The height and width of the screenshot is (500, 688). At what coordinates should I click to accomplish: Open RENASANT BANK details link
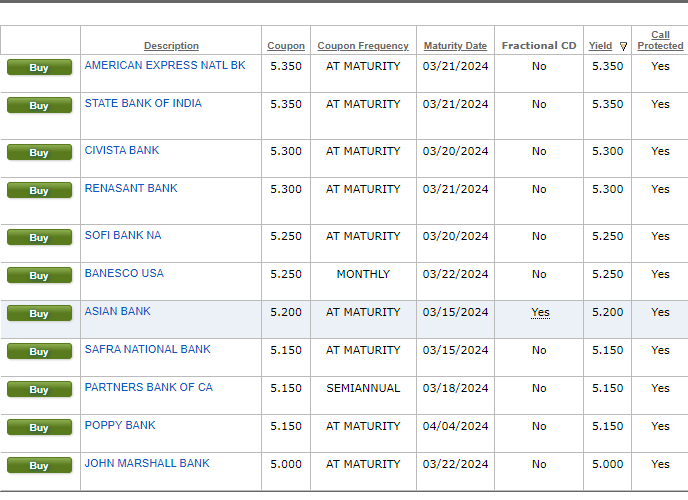[x=131, y=189]
